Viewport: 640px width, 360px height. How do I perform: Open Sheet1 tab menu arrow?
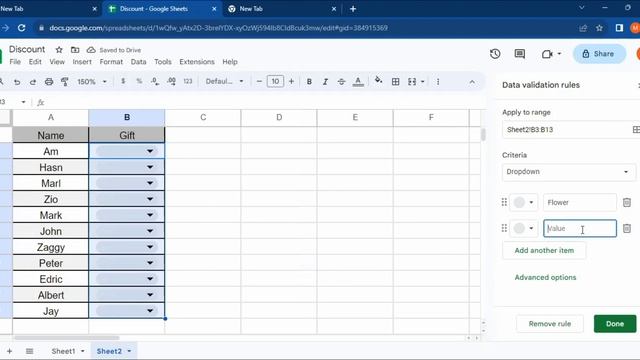82,351
